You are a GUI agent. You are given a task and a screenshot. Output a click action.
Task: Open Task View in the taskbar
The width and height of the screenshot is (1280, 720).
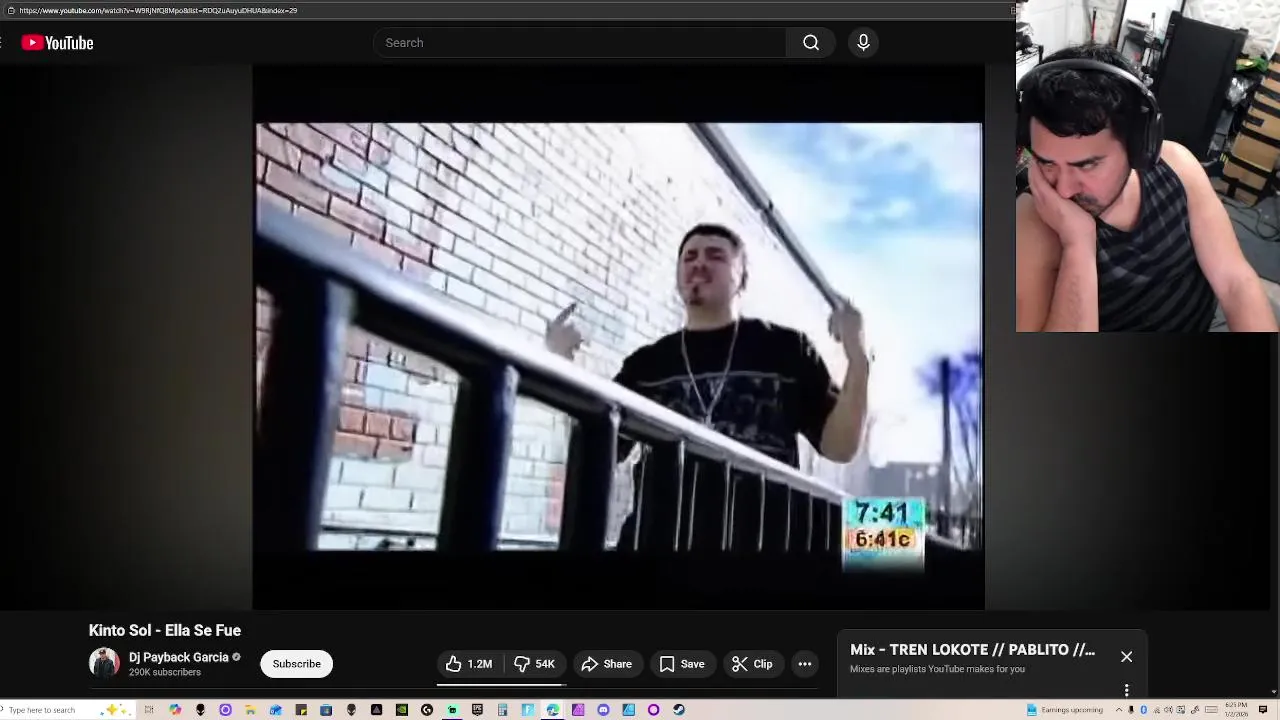149,710
